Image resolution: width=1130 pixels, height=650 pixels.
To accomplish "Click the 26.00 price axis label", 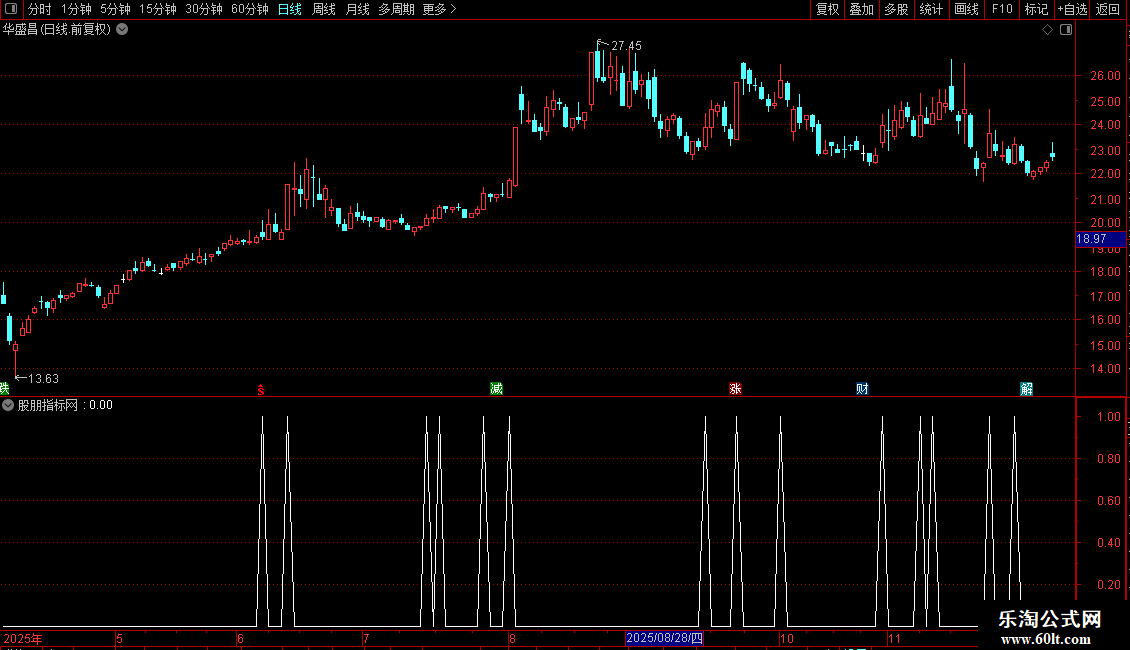I will pyautogui.click(x=1105, y=76).
